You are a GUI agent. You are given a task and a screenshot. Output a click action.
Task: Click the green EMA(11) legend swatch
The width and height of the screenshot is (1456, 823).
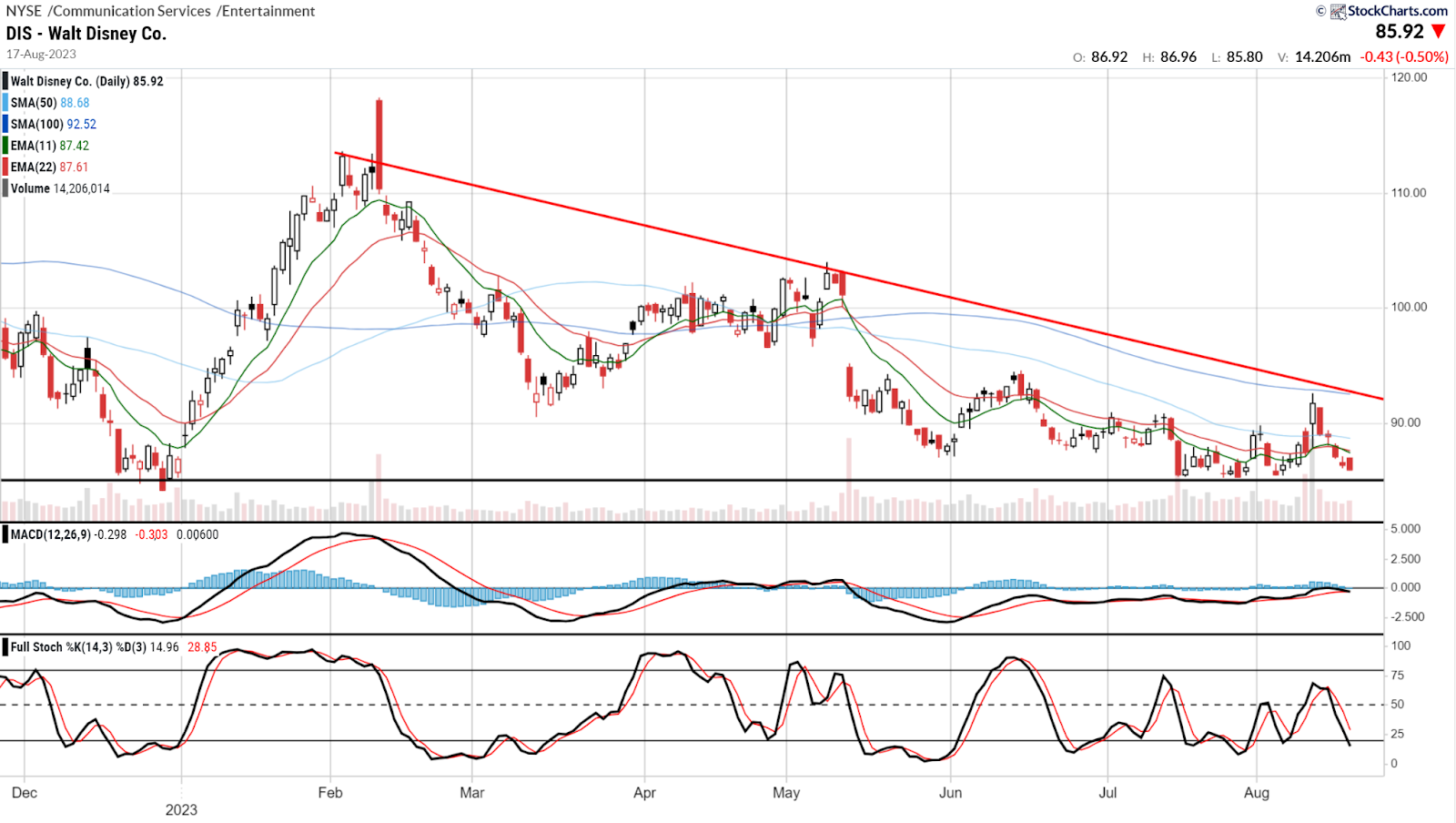5,146
